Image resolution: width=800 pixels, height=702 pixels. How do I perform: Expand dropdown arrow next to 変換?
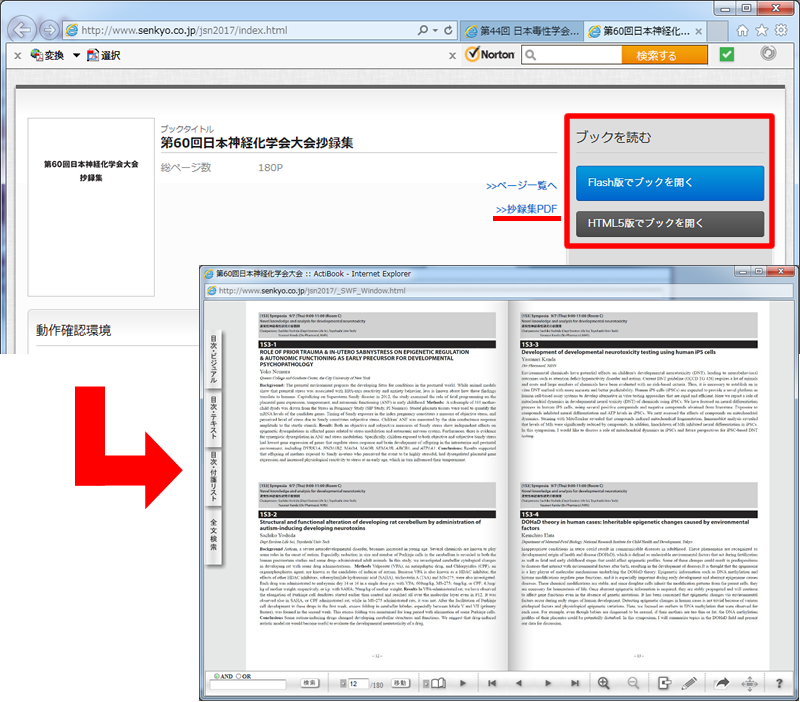[76, 55]
